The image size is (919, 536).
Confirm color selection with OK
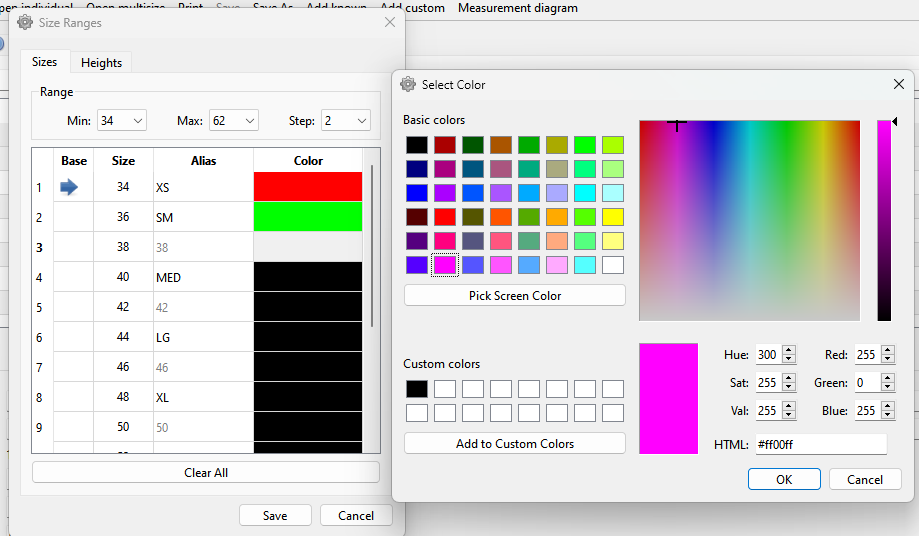click(x=784, y=479)
